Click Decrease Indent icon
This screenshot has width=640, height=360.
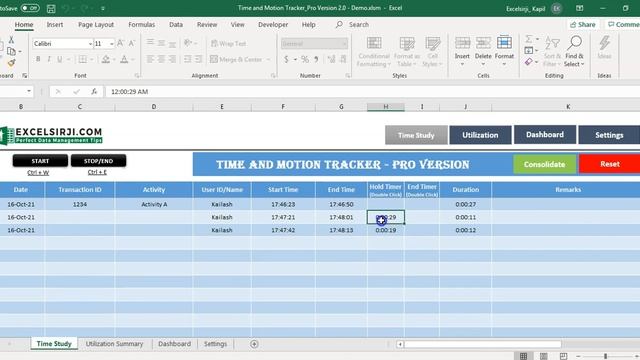(187, 60)
